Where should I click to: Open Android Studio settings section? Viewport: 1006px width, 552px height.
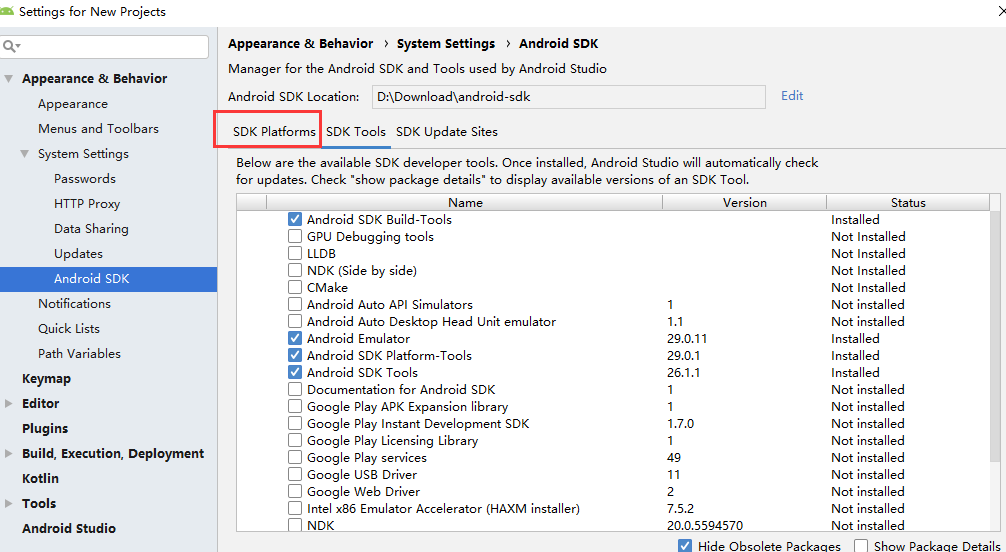pyautogui.click(x=69, y=529)
